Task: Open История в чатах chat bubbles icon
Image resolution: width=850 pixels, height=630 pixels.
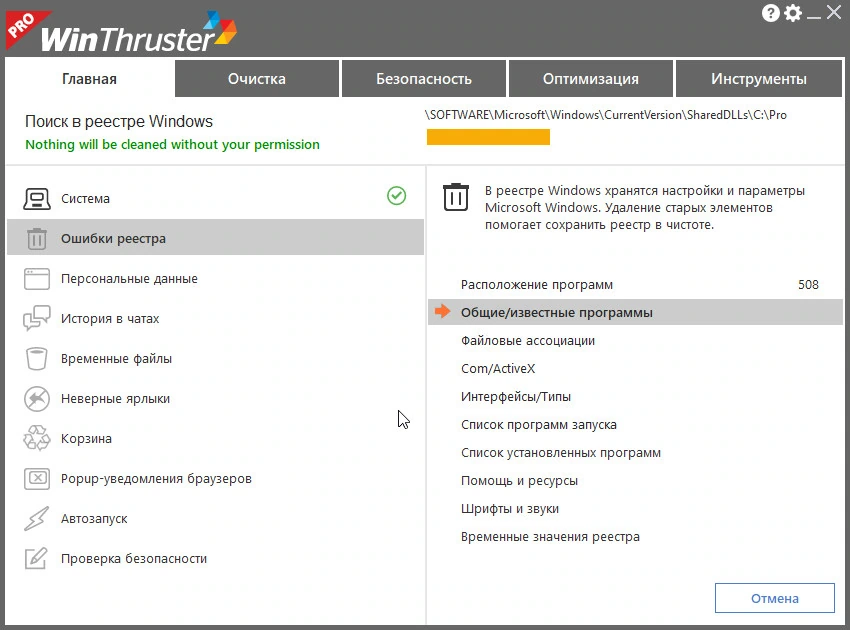Action: click(x=36, y=318)
